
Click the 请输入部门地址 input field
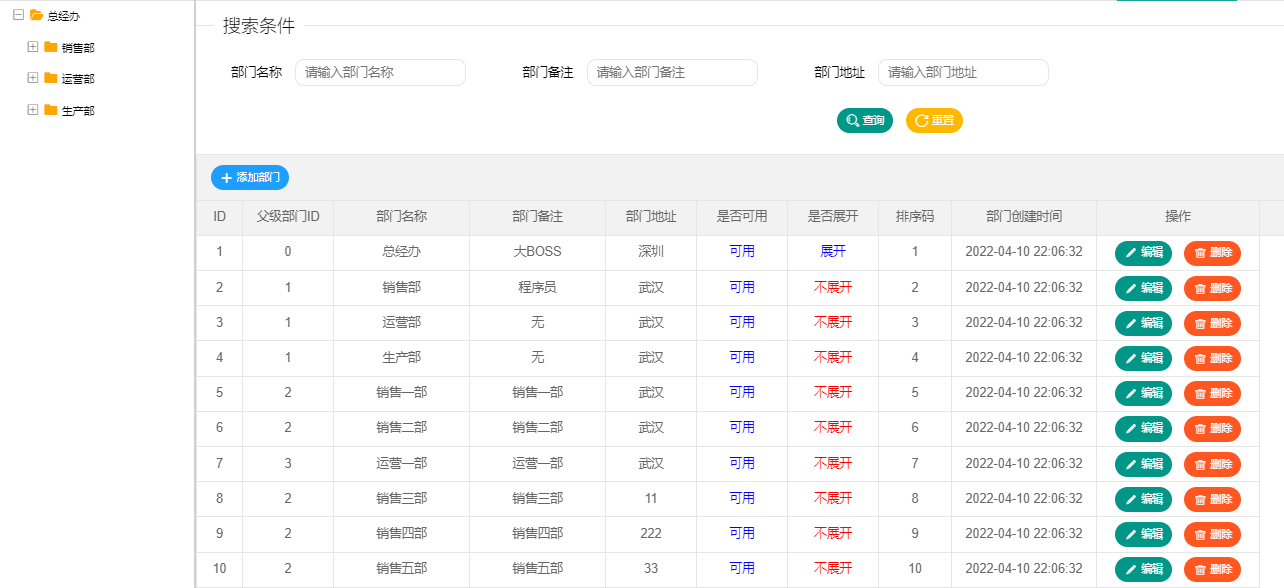pos(963,72)
